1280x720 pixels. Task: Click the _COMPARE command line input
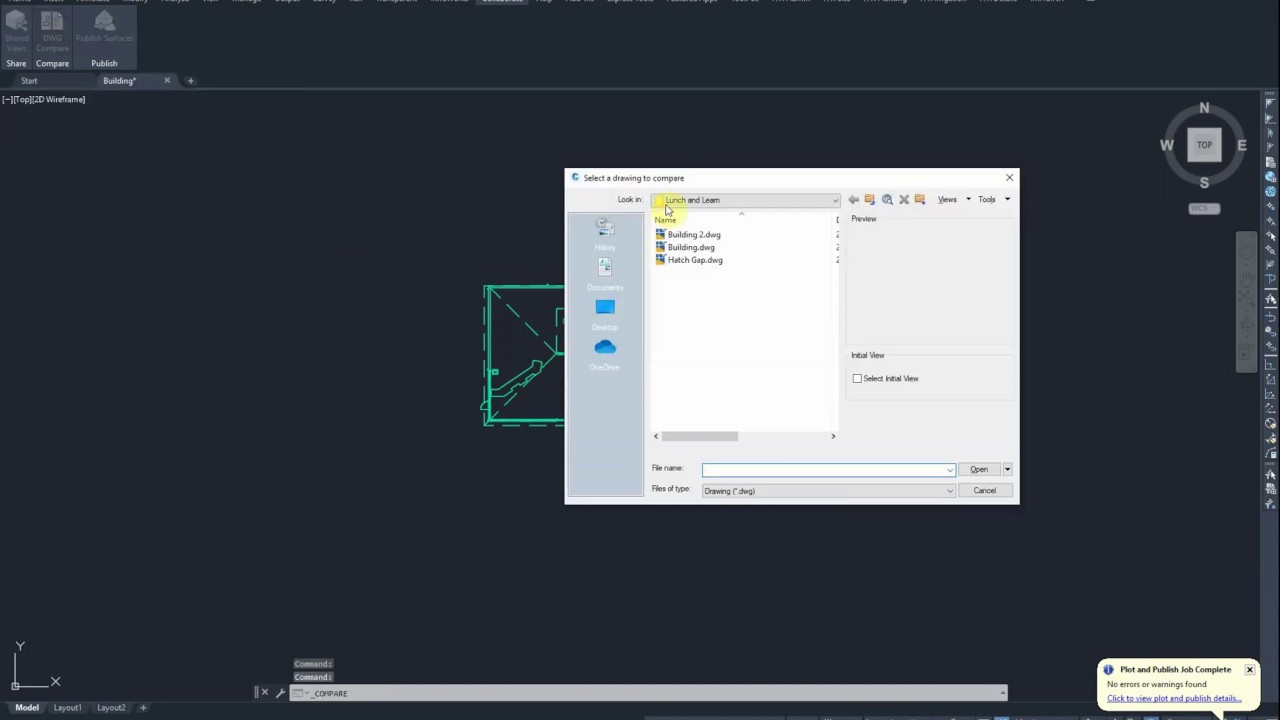(650, 693)
